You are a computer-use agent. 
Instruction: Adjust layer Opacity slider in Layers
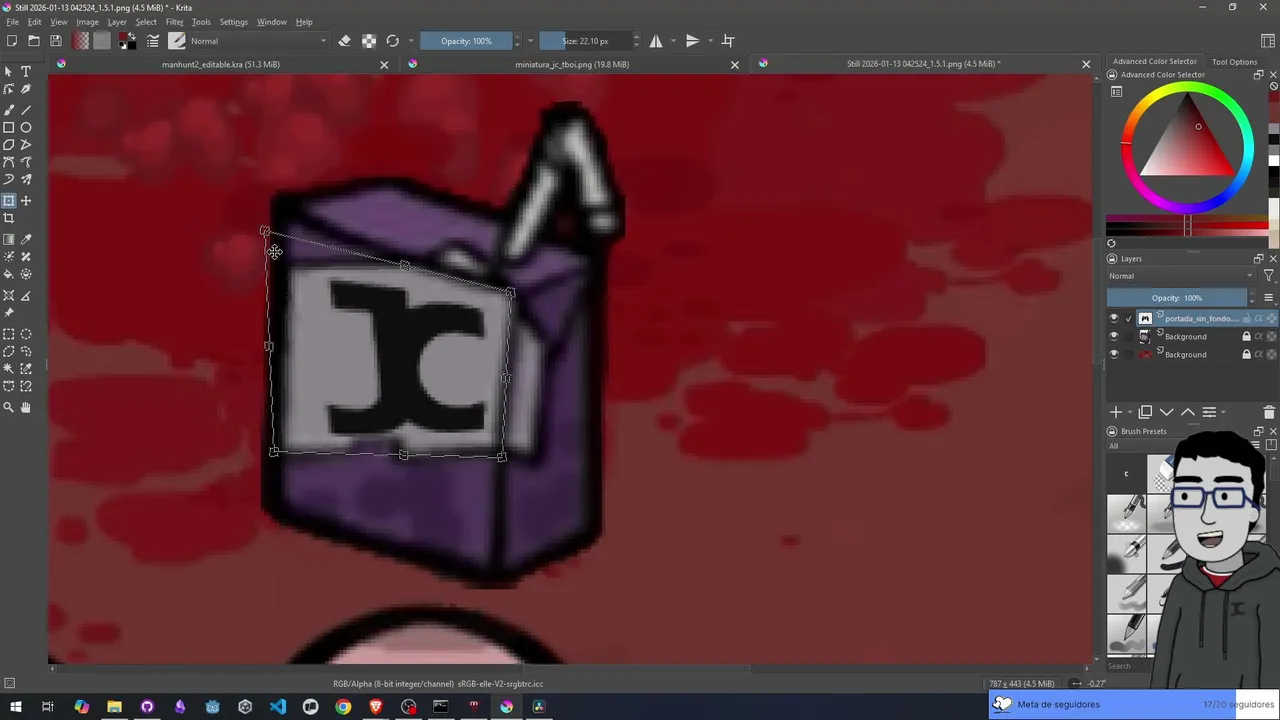pyautogui.click(x=1177, y=298)
